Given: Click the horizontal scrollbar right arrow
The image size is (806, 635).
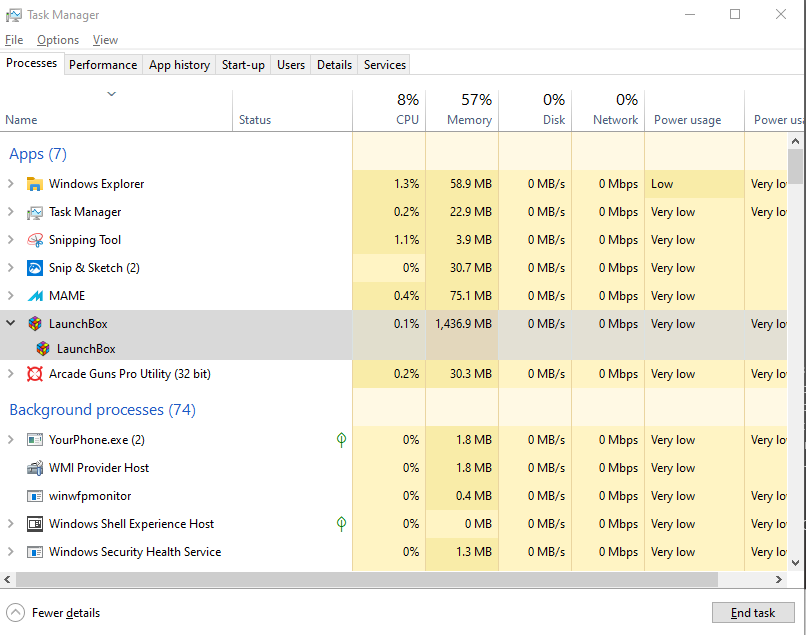Looking at the screenshot, I should point(779,579).
